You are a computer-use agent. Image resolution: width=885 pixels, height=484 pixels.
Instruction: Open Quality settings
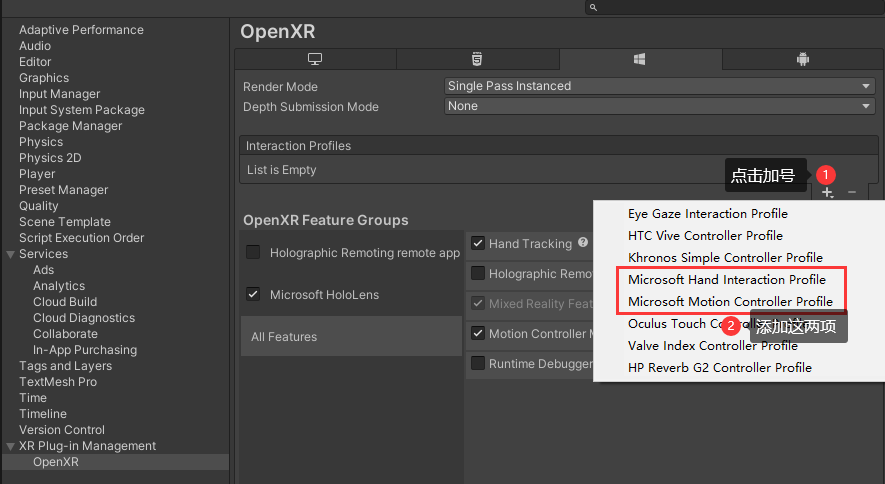tap(38, 206)
